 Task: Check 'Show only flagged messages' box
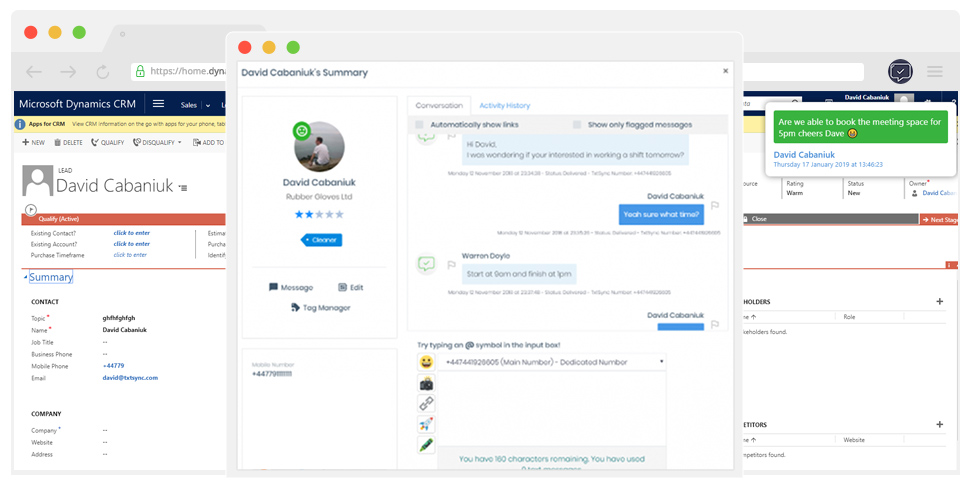pyautogui.click(x=577, y=125)
